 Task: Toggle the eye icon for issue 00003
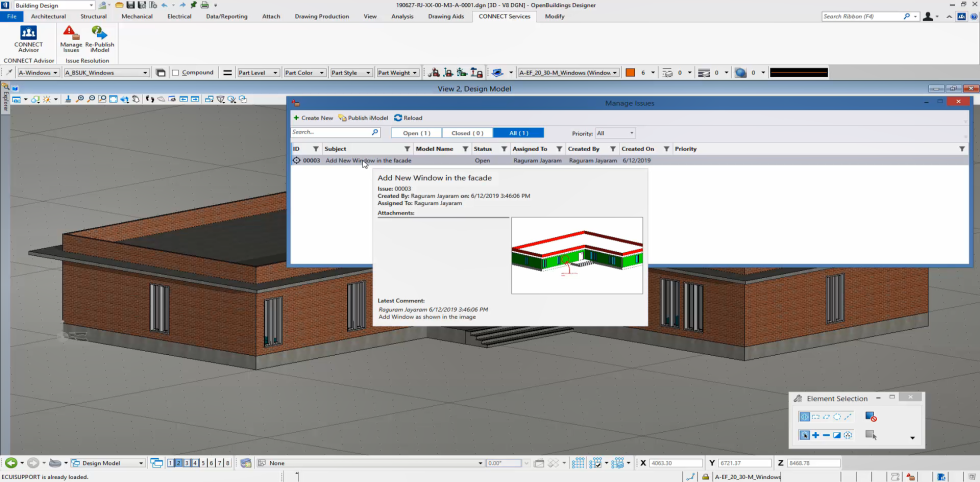pyautogui.click(x=297, y=161)
